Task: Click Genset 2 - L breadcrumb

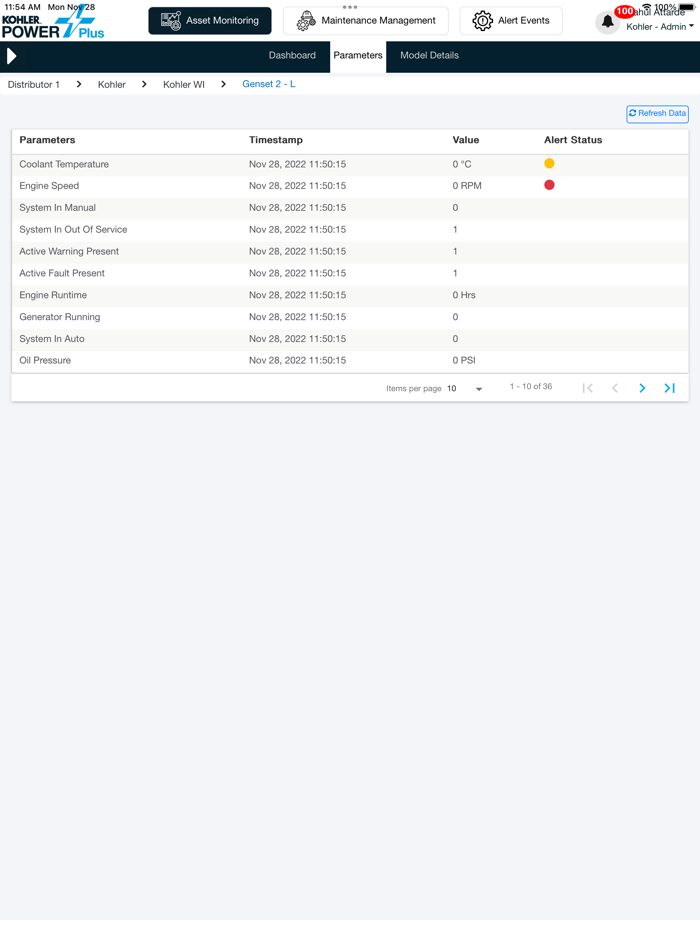Action: tap(269, 84)
